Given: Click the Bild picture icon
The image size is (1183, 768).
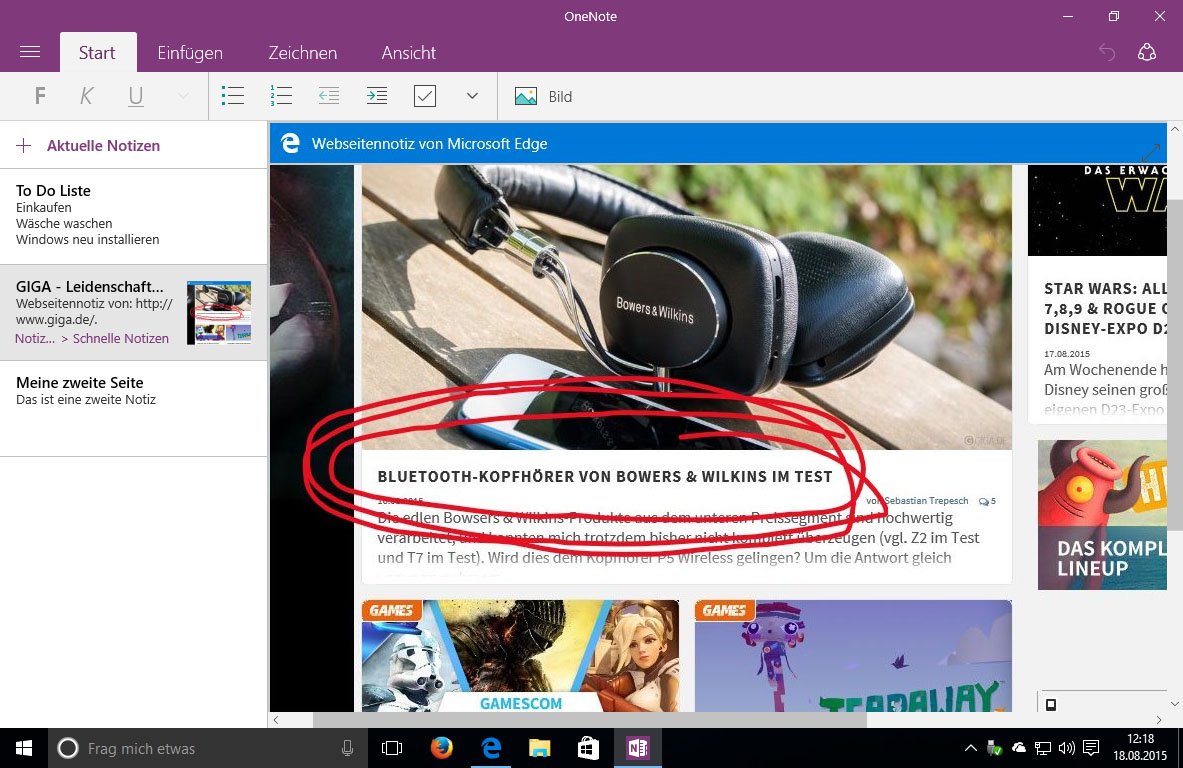Looking at the screenshot, I should pyautogui.click(x=526, y=96).
